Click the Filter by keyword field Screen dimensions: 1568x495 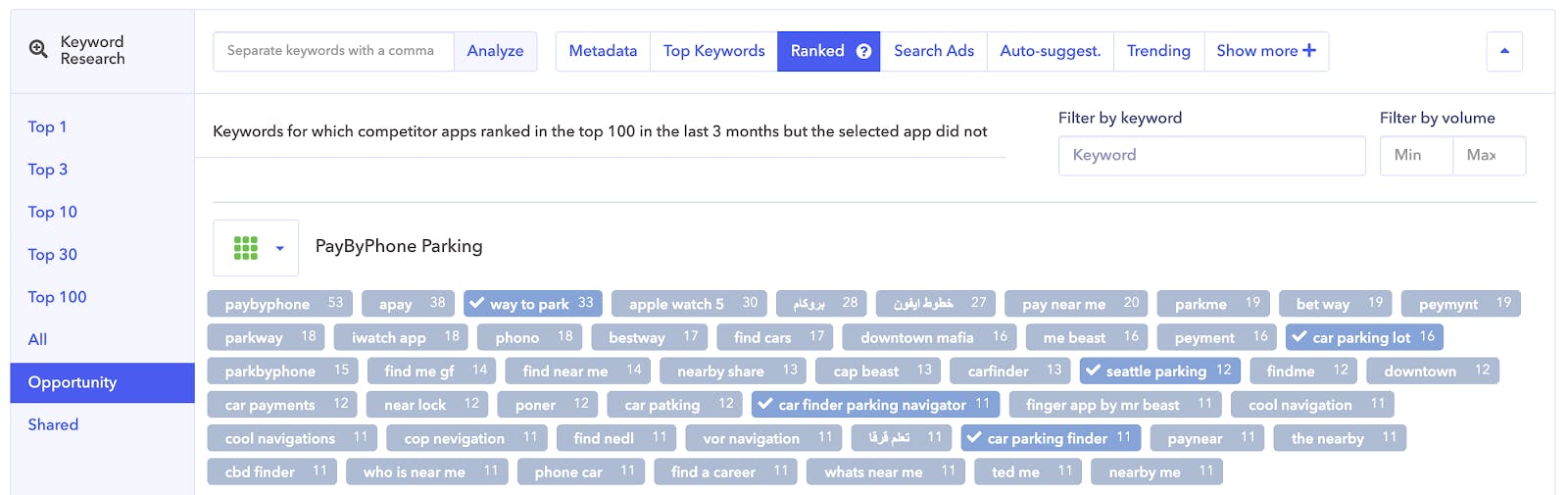click(x=1211, y=155)
